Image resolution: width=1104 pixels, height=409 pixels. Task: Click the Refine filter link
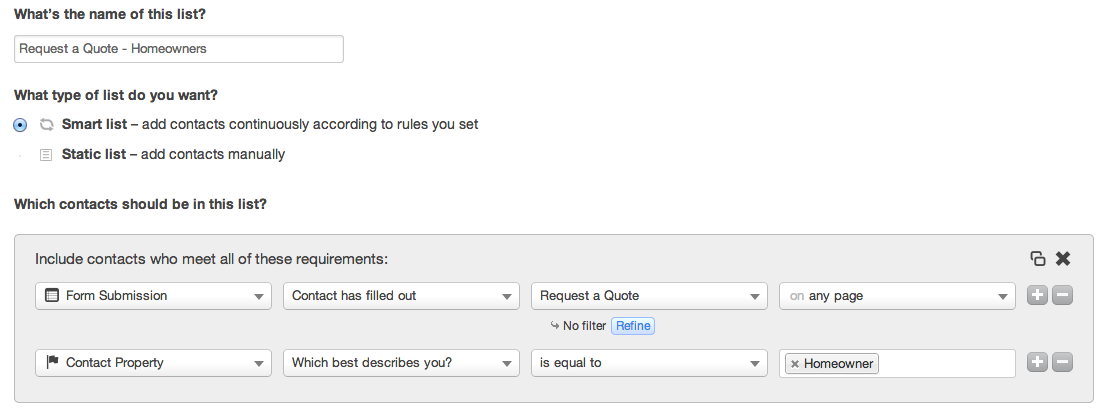click(x=633, y=326)
